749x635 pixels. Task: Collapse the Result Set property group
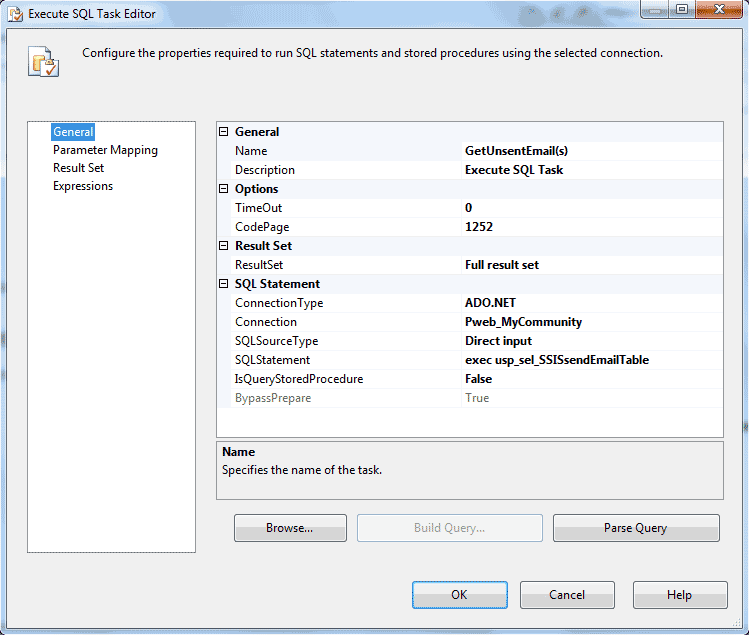(224, 246)
